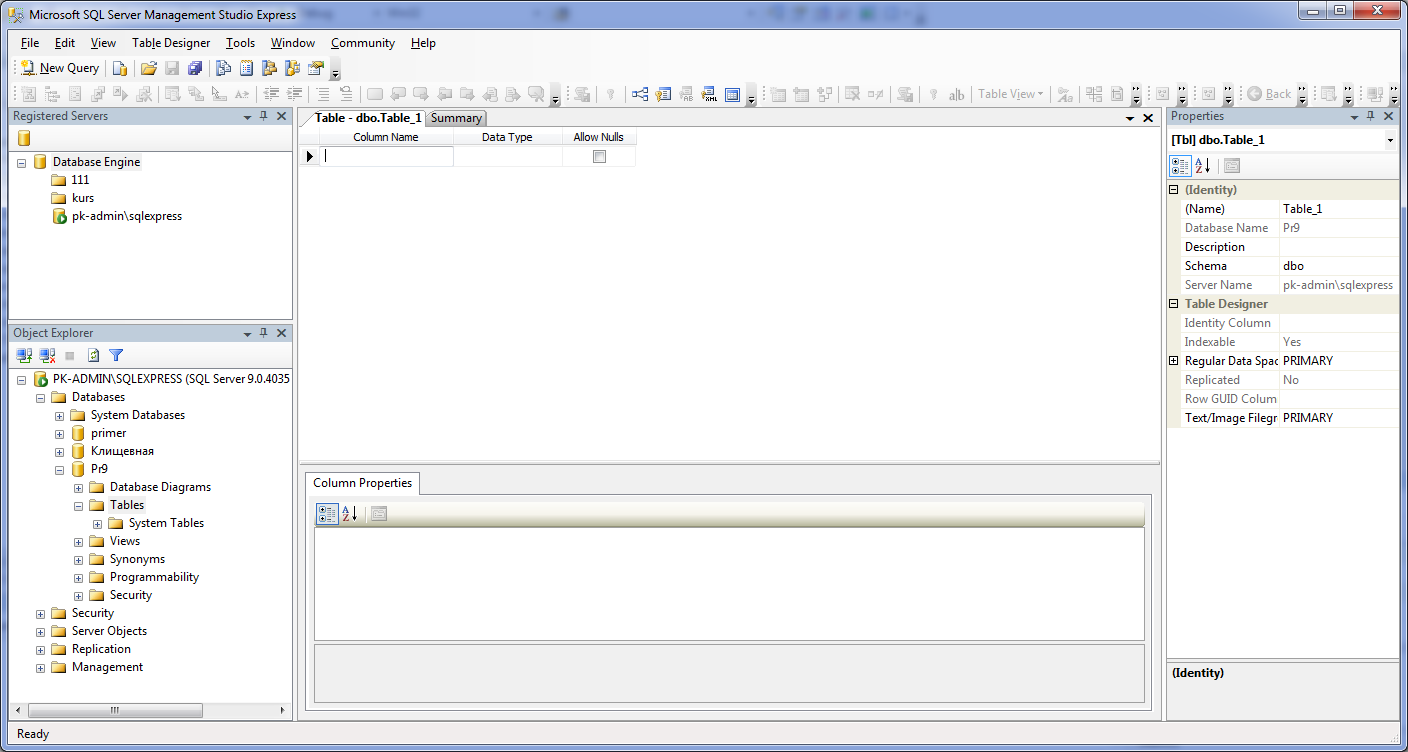Refresh the Object Explorer tree
This screenshot has width=1408, height=752.
(x=93, y=355)
